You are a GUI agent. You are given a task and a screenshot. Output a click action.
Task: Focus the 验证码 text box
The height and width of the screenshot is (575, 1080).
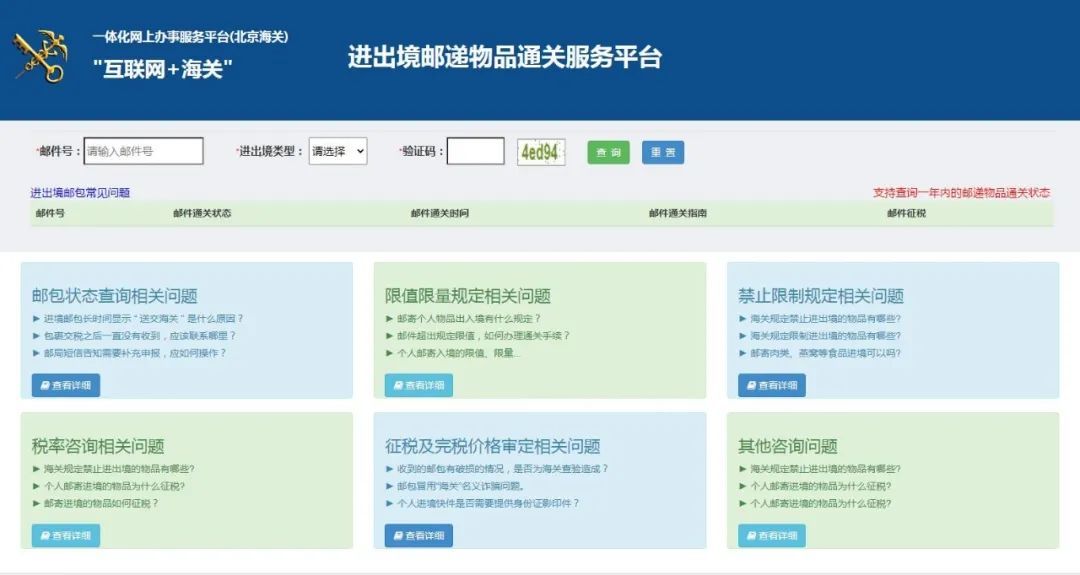(475, 151)
